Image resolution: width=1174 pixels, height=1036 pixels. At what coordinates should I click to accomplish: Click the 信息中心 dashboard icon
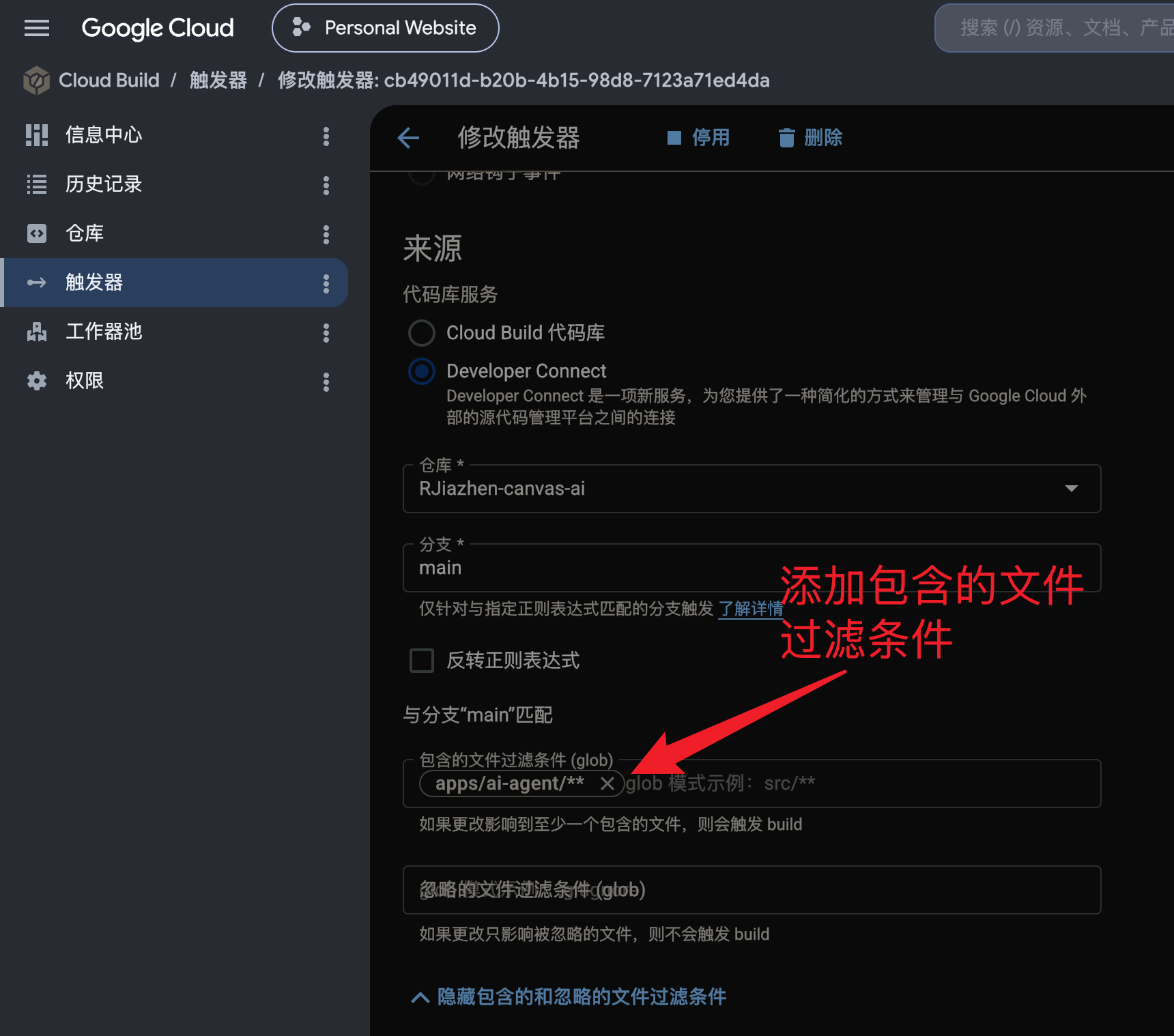coord(37,135)
